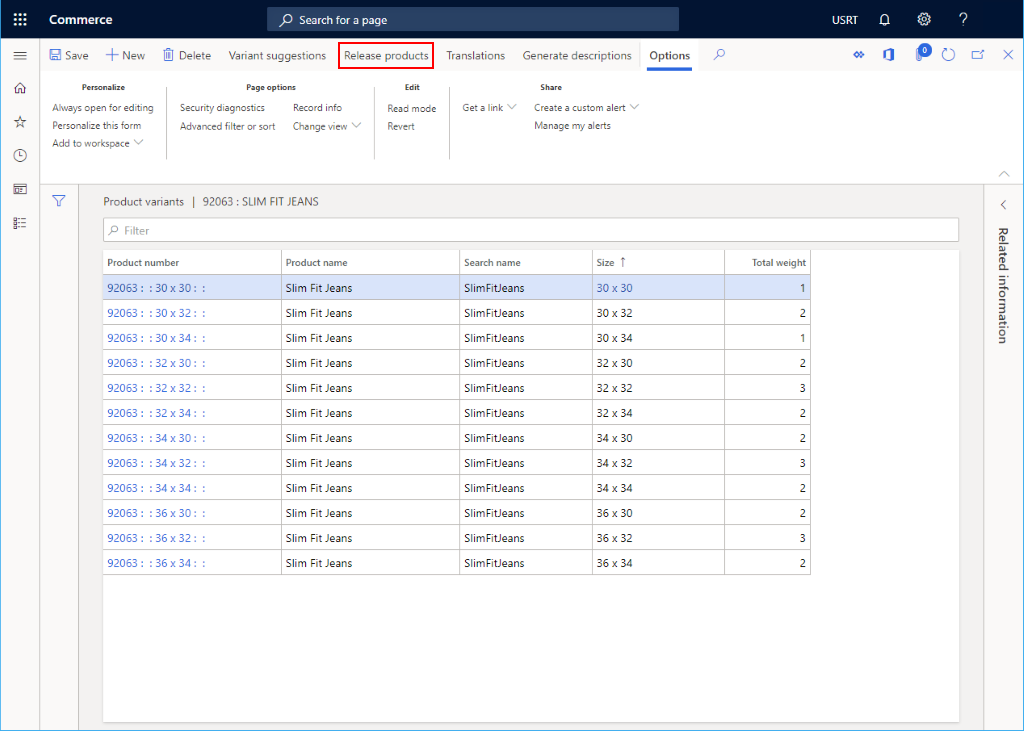Open Favorites from the left sidebar
Screen dimensions: 1024x731
click(x=20, y=121)
